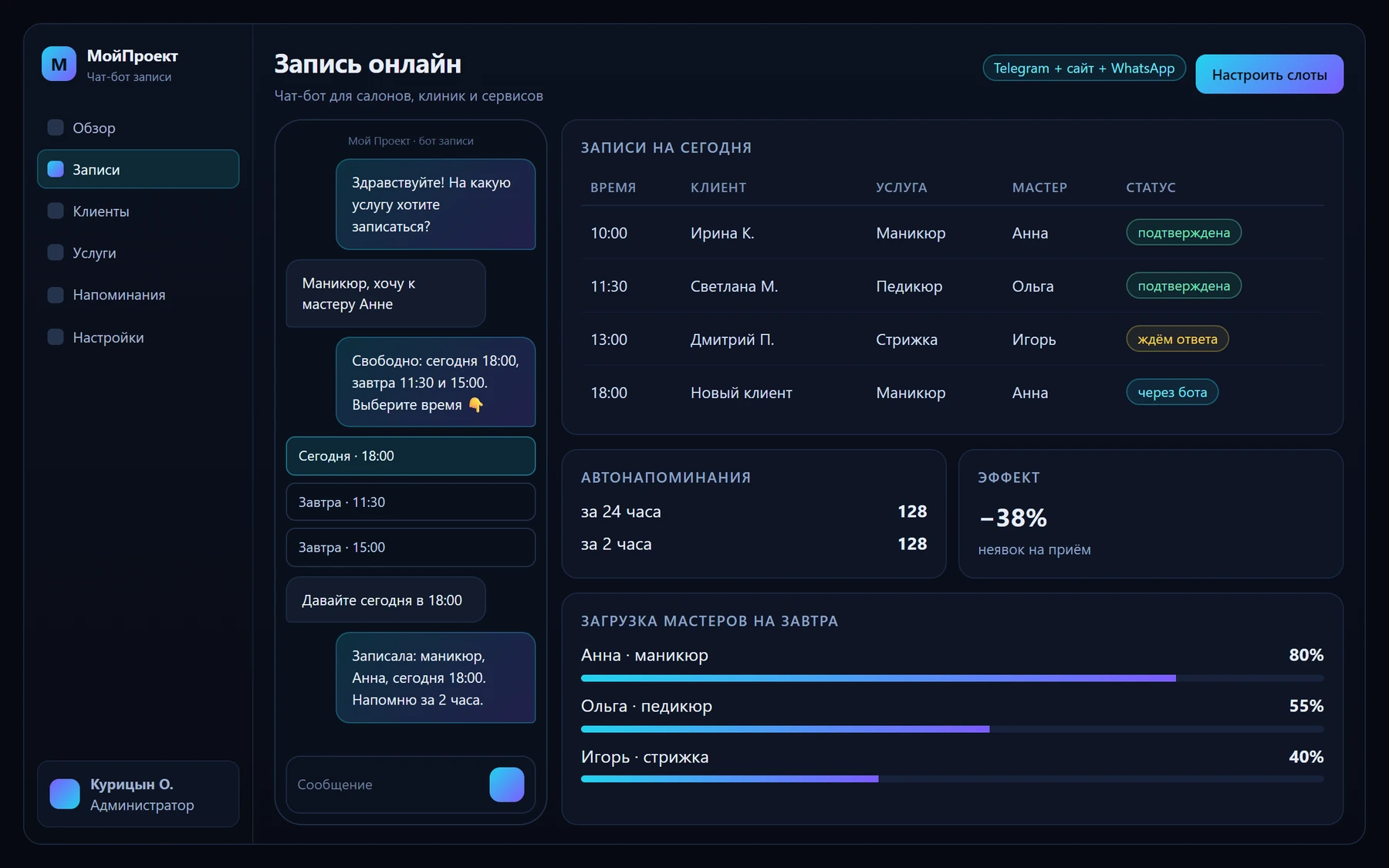Open the Обзор section
The image size is (1389, 868).
(x=138, y=127)
